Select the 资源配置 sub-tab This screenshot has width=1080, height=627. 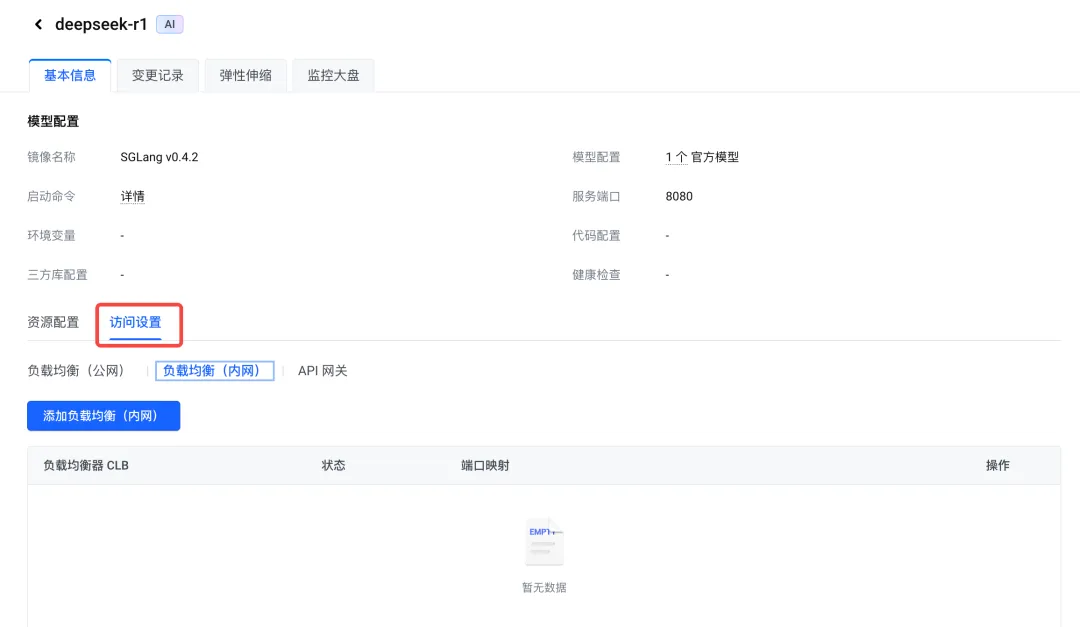click(53, 322)
